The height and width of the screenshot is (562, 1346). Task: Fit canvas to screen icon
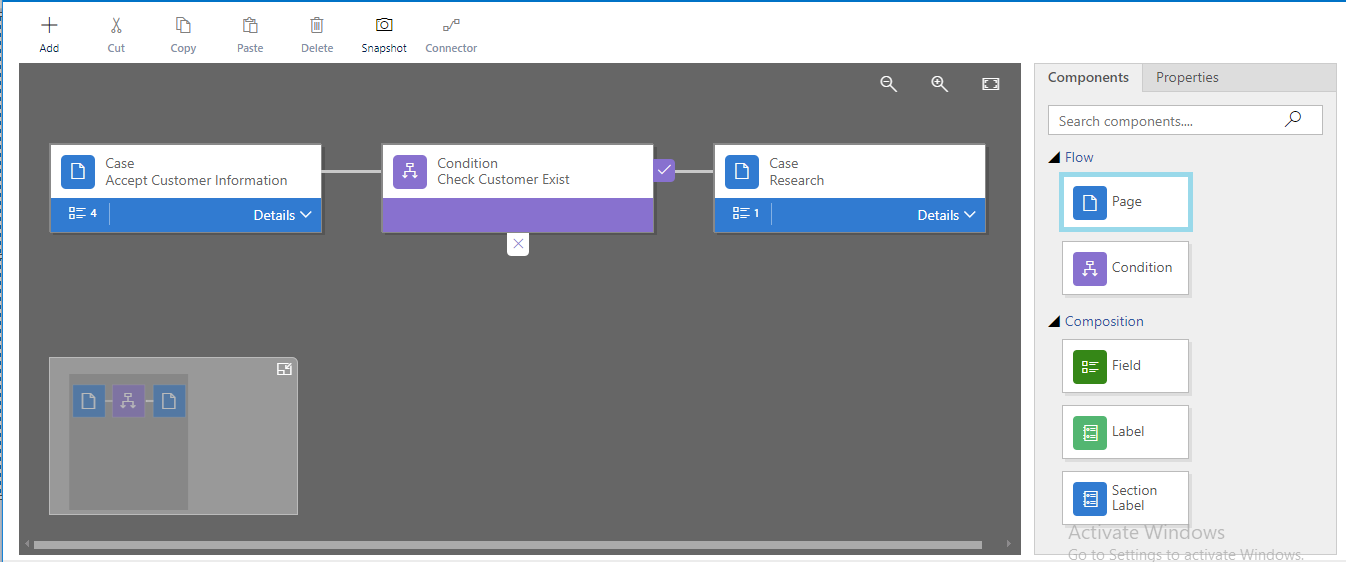[990, 84]
